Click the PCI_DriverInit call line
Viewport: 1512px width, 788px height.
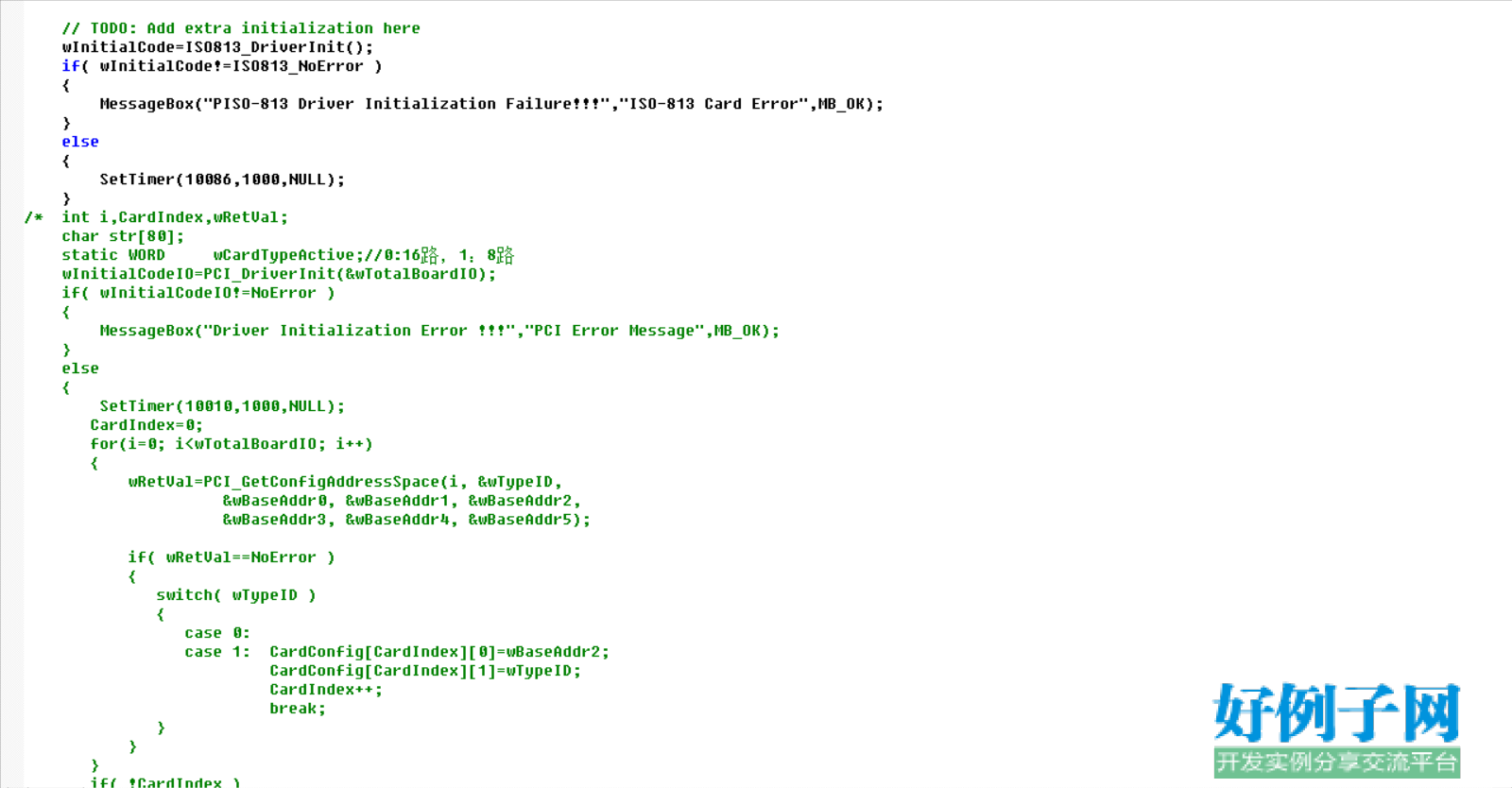tap(279, 274)
